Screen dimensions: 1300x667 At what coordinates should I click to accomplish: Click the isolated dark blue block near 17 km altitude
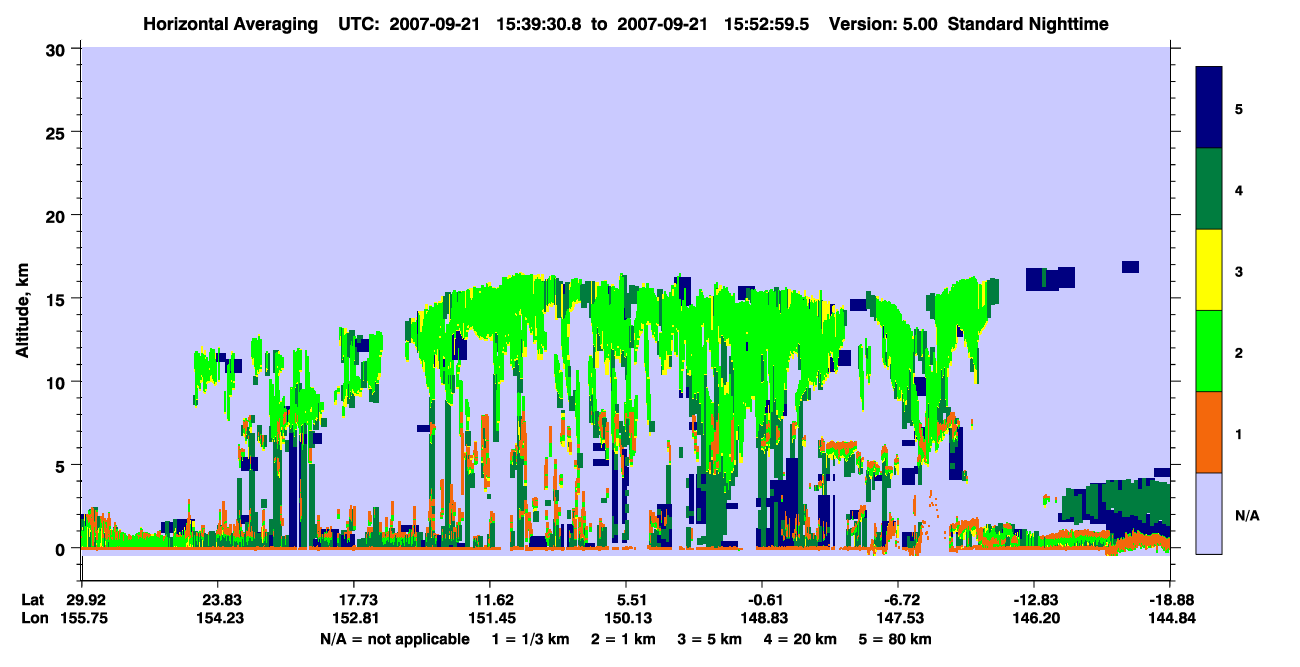point(1130,267)
